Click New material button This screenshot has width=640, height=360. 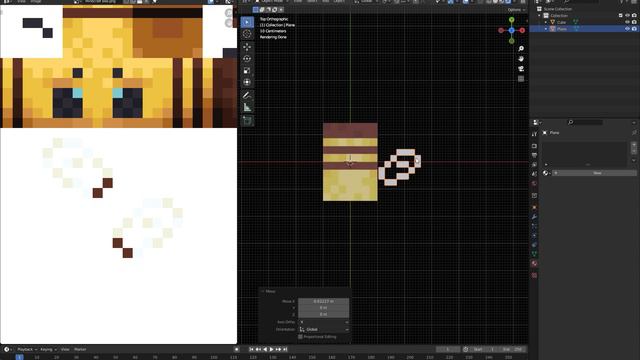pos(597,173)
